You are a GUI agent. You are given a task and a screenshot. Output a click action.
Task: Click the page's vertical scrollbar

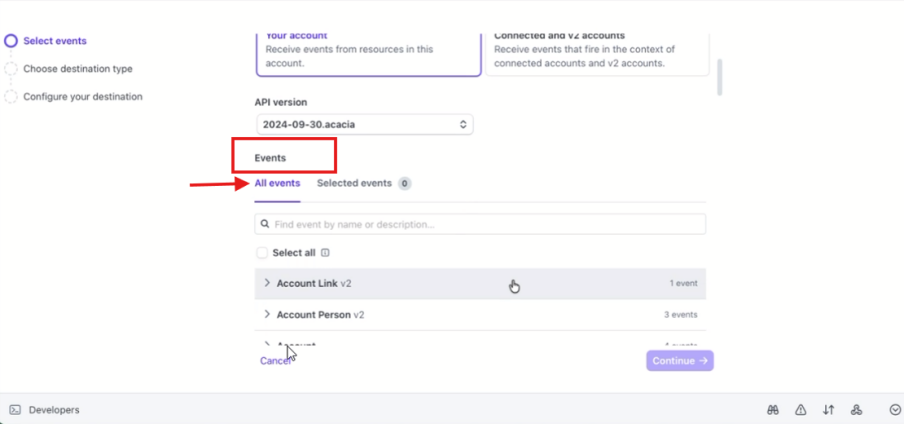click(720, 78)
